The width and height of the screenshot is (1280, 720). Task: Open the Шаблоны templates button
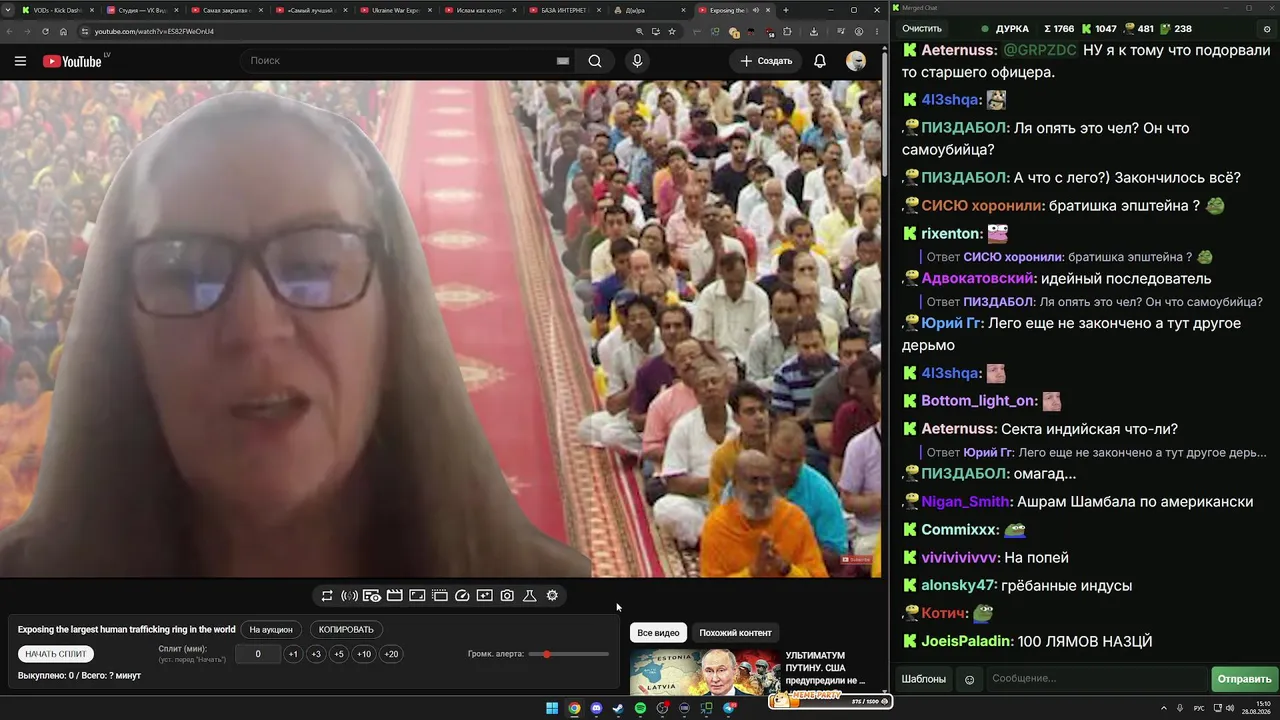click(924, 679)
